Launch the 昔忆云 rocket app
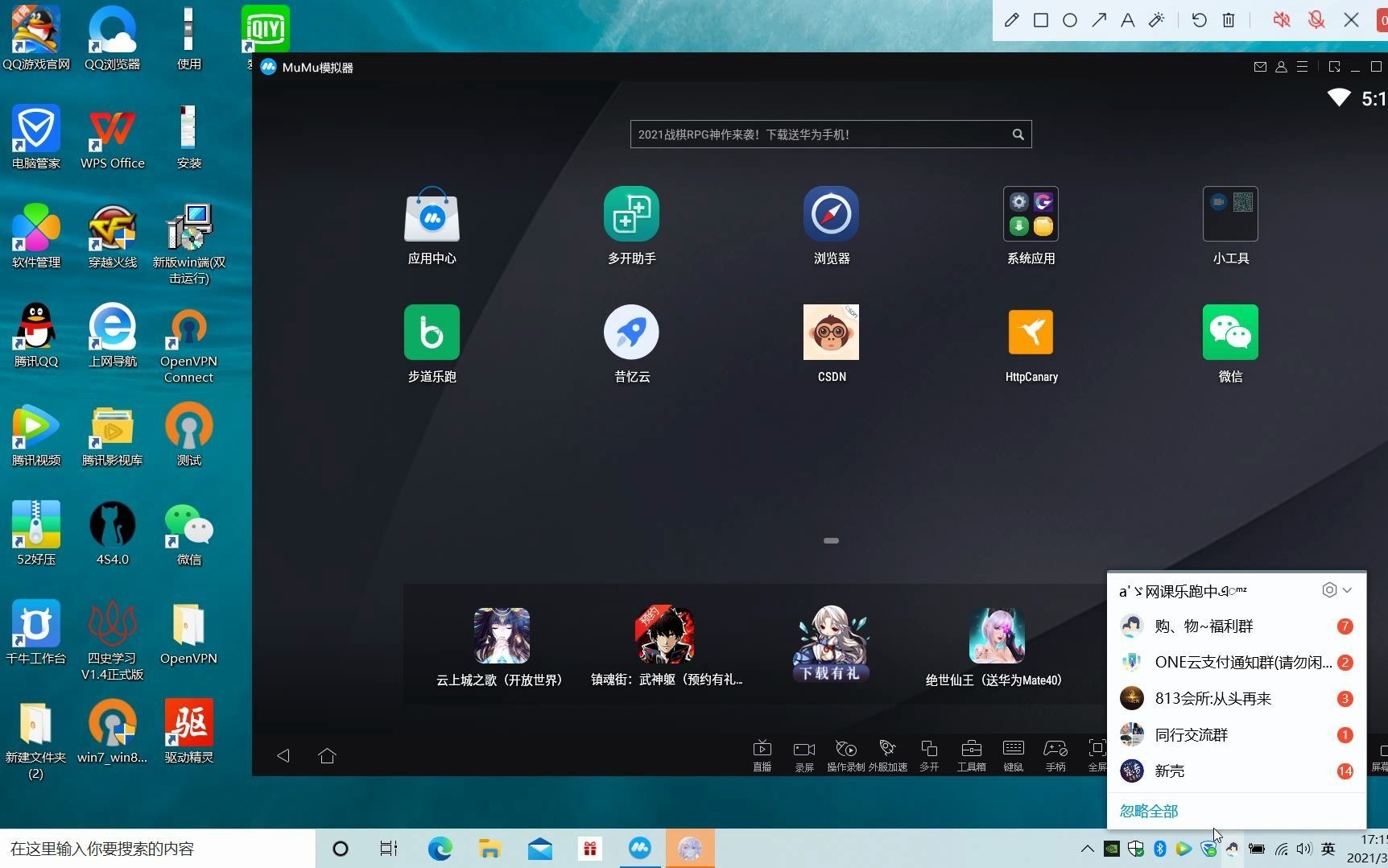This screenshot has width=1388, height=868. click(x=631, y=332)
